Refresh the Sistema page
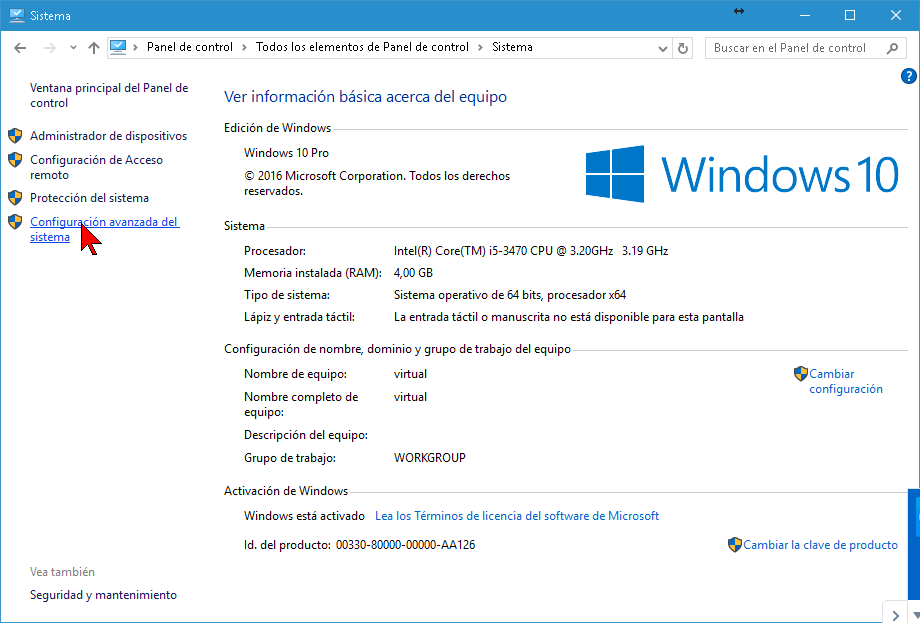Viewport: 920px width, 623px height. pyautogui.click(x=682, y=49)
